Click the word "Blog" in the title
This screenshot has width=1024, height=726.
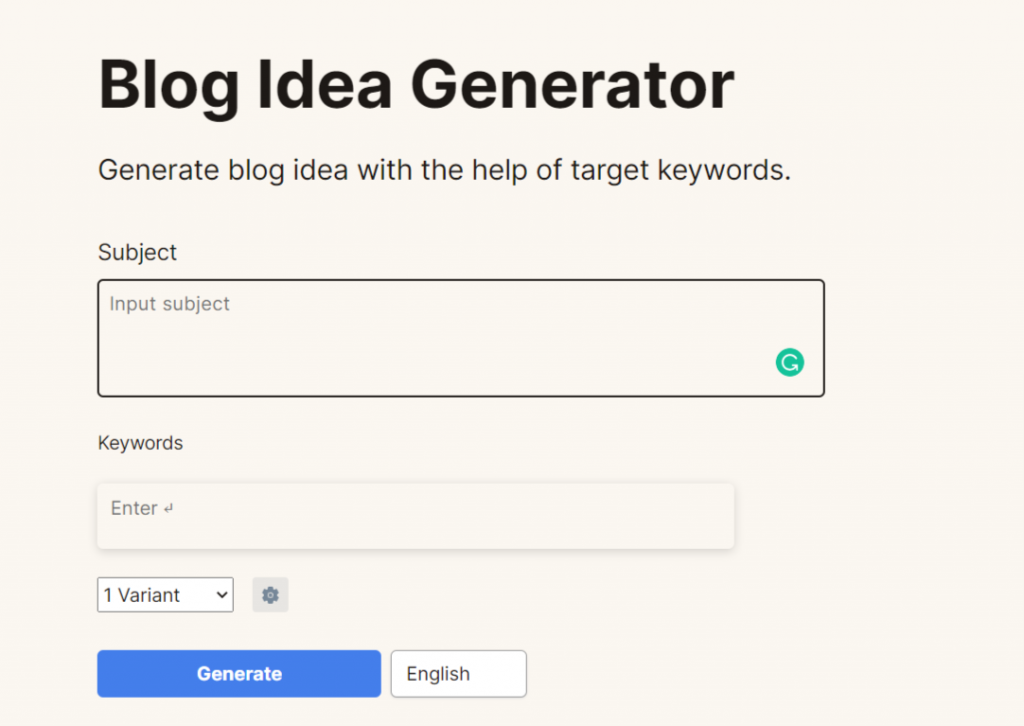click(168, 86)
